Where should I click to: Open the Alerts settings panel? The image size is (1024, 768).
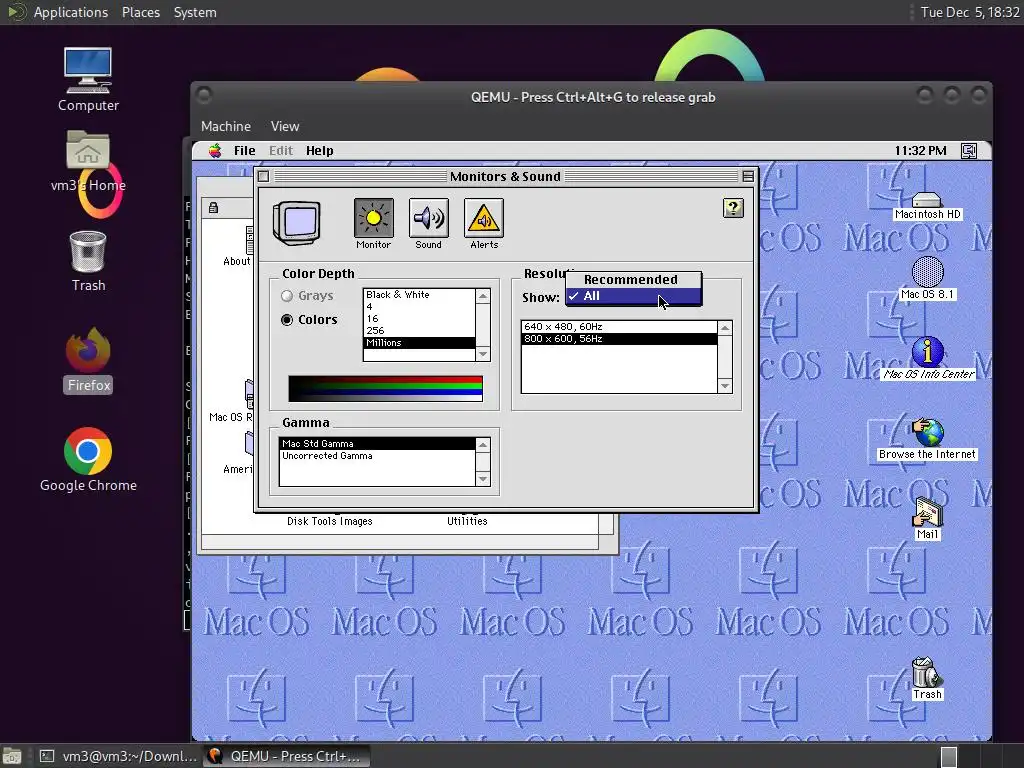pos(484,218)
